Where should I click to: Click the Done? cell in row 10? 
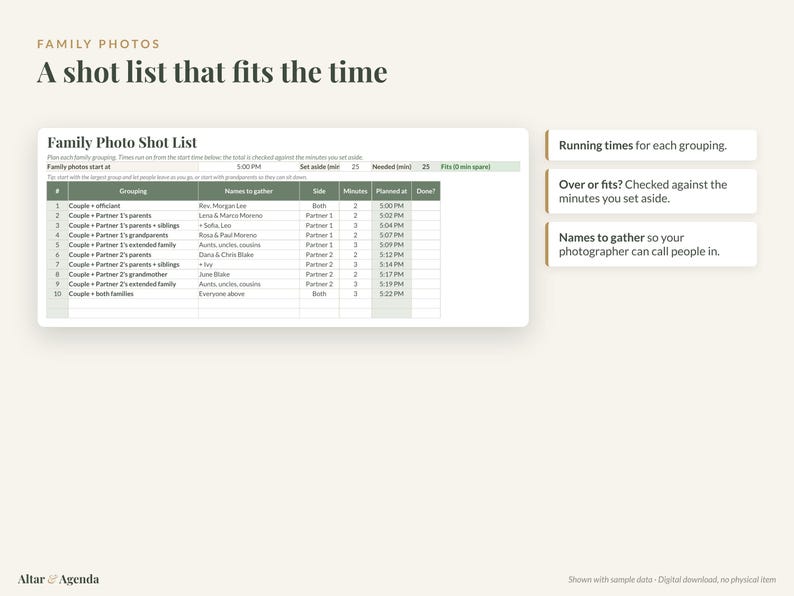tap(426, 294)
